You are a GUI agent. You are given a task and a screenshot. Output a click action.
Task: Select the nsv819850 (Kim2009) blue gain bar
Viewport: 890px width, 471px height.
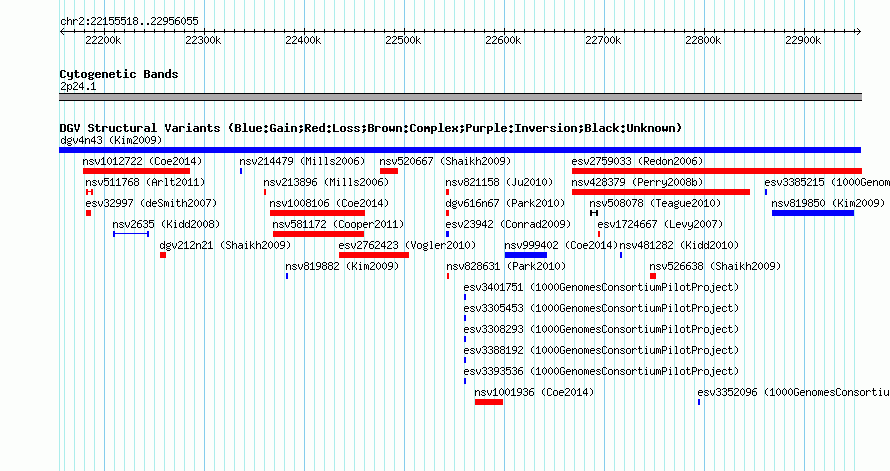(813, 213)
